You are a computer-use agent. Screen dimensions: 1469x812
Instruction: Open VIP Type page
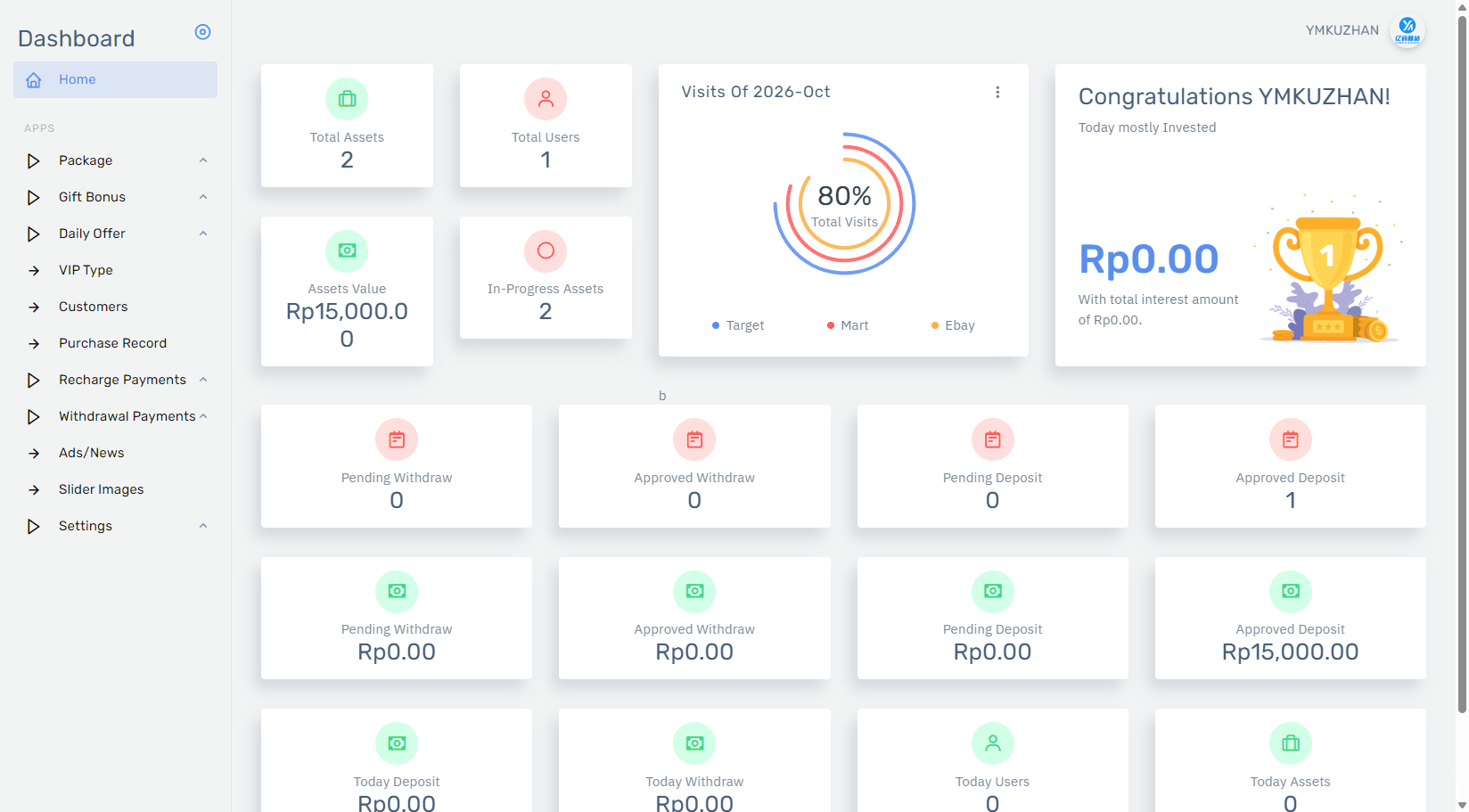[x=115, y=270]
